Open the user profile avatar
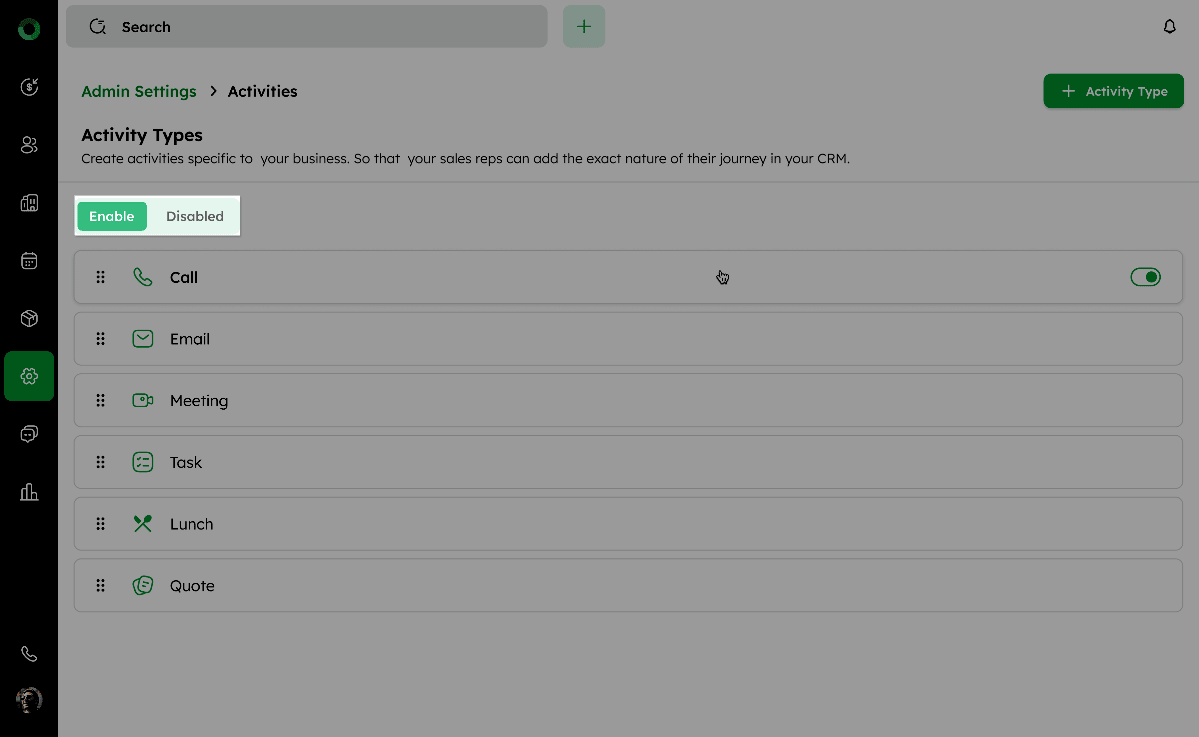The height and width of the screenshot is (737, 1199). click(29, 699)
